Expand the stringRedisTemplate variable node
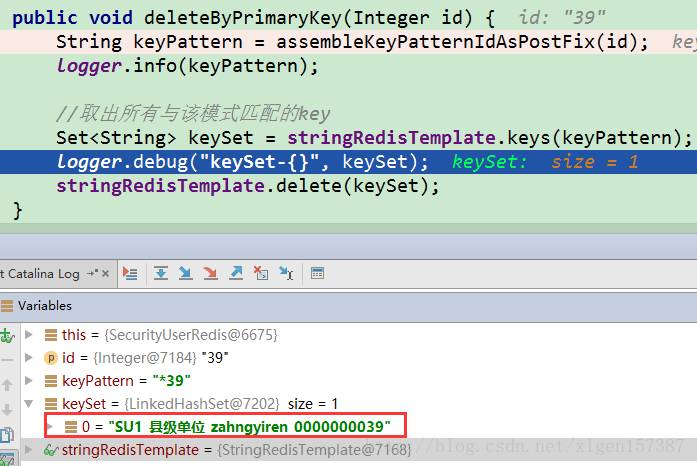697x466 pixels. (29, 450)
